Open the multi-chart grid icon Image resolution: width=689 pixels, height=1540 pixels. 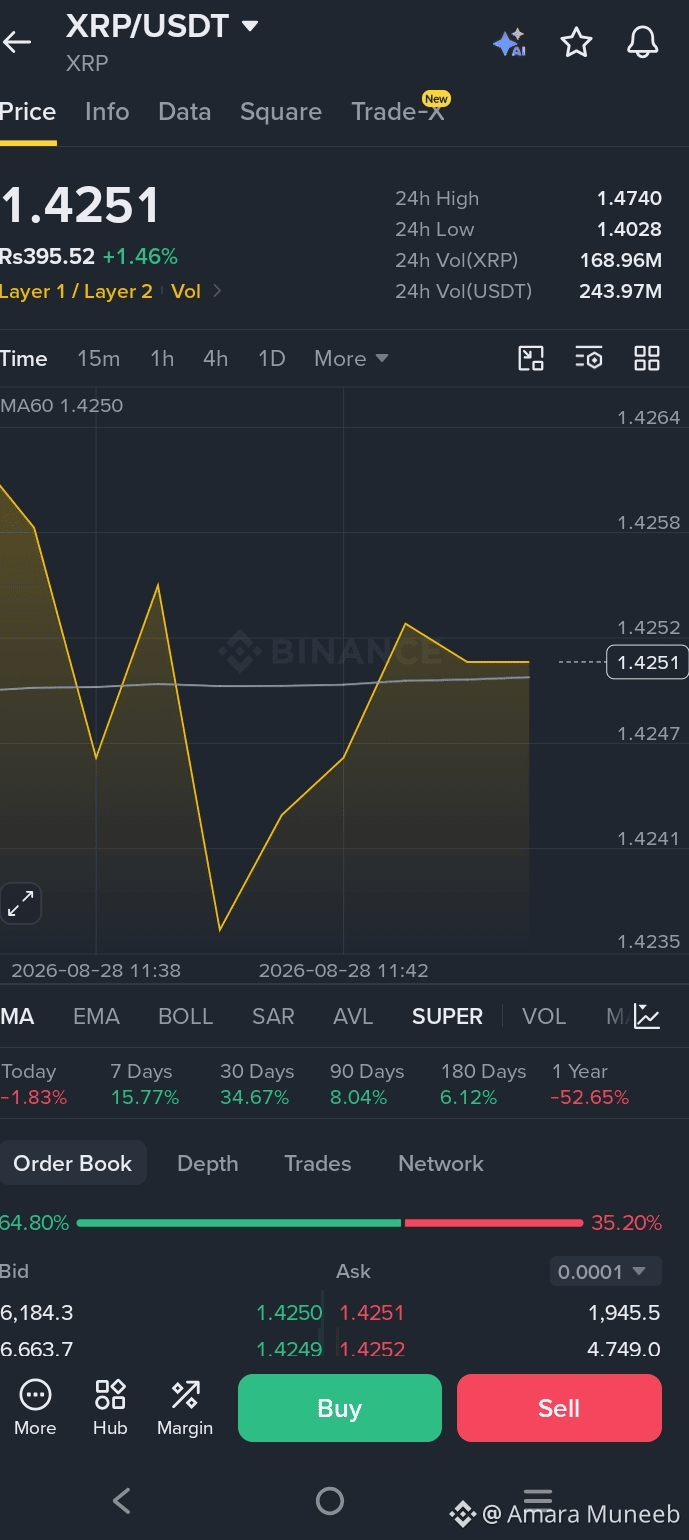coord(647,358)
